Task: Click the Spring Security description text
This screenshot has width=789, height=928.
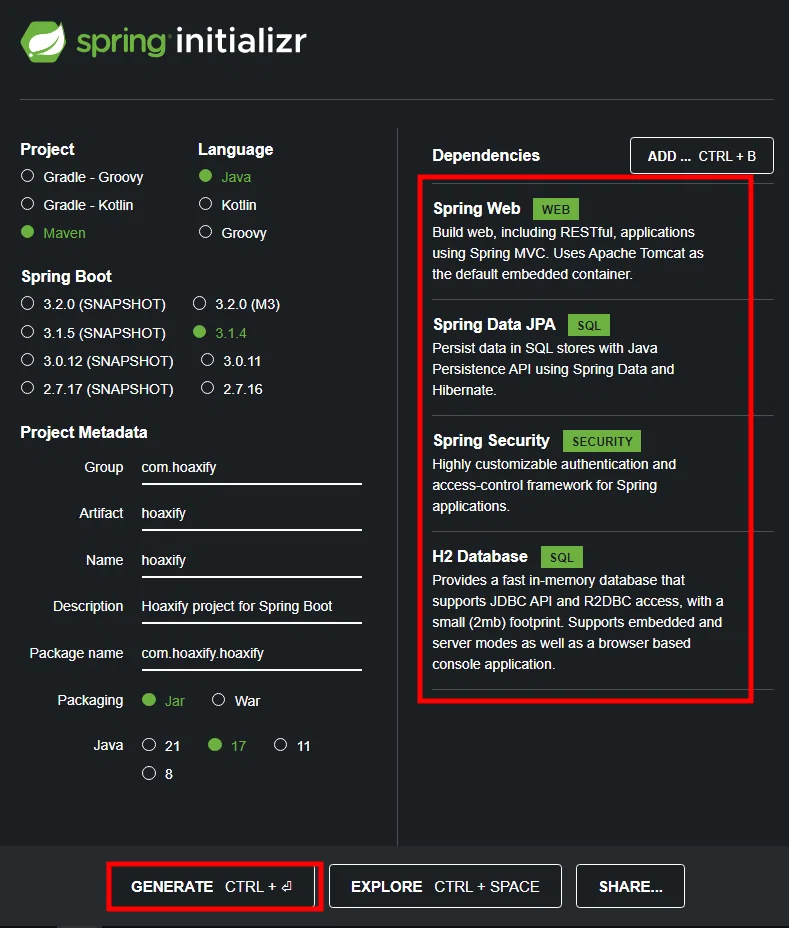Action: click(x=554, y=485)
